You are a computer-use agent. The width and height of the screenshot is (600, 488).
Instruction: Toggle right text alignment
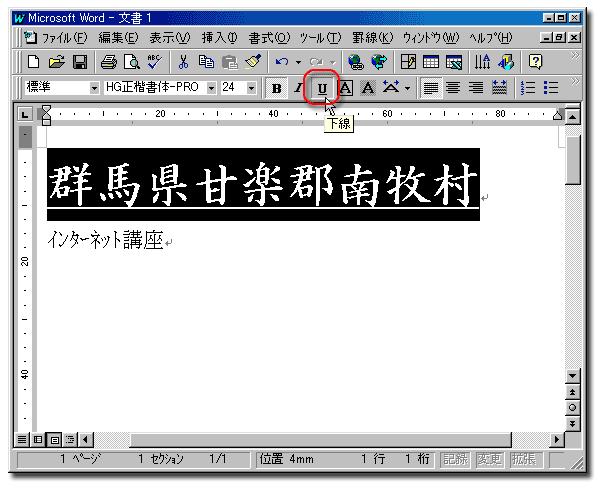click(477, 88)
